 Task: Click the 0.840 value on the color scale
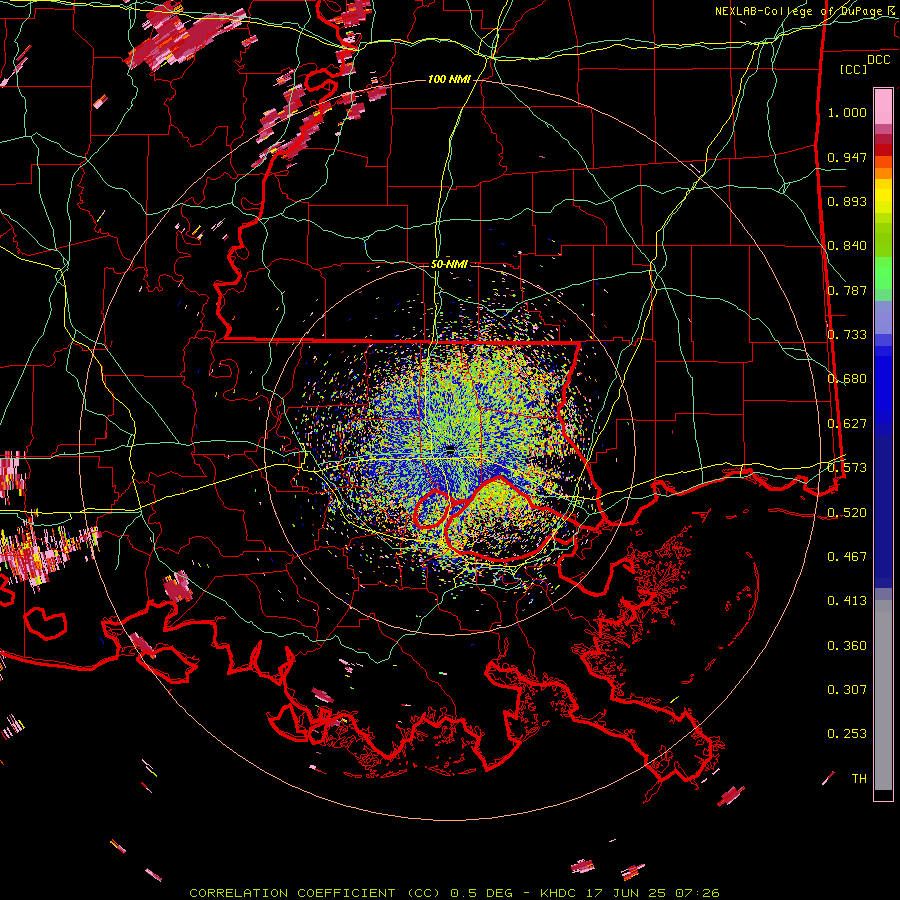click(847, 246)
